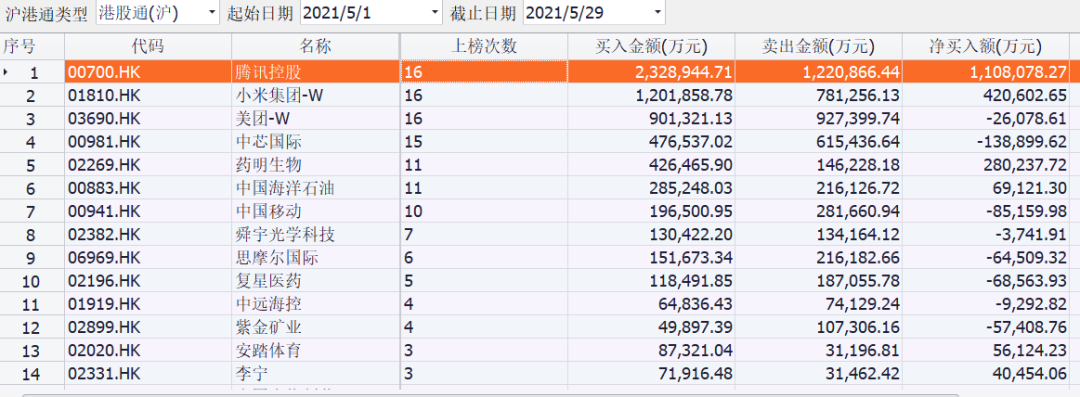Select net buy value 1,108,078.27
The width and height of the screenshot is (1080, 397).
click(x=986, y=72)
